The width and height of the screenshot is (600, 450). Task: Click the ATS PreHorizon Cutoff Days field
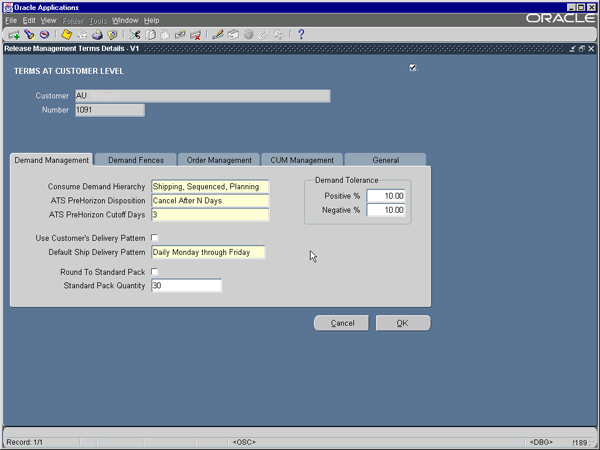210,215
